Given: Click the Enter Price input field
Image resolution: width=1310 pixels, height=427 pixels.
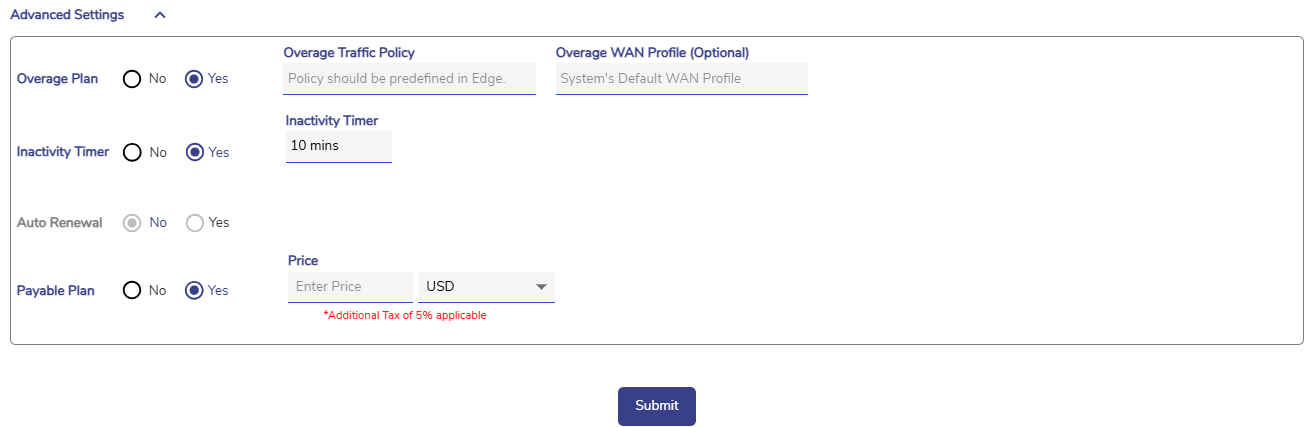Looking at the screenshot, I should (349, 287).
